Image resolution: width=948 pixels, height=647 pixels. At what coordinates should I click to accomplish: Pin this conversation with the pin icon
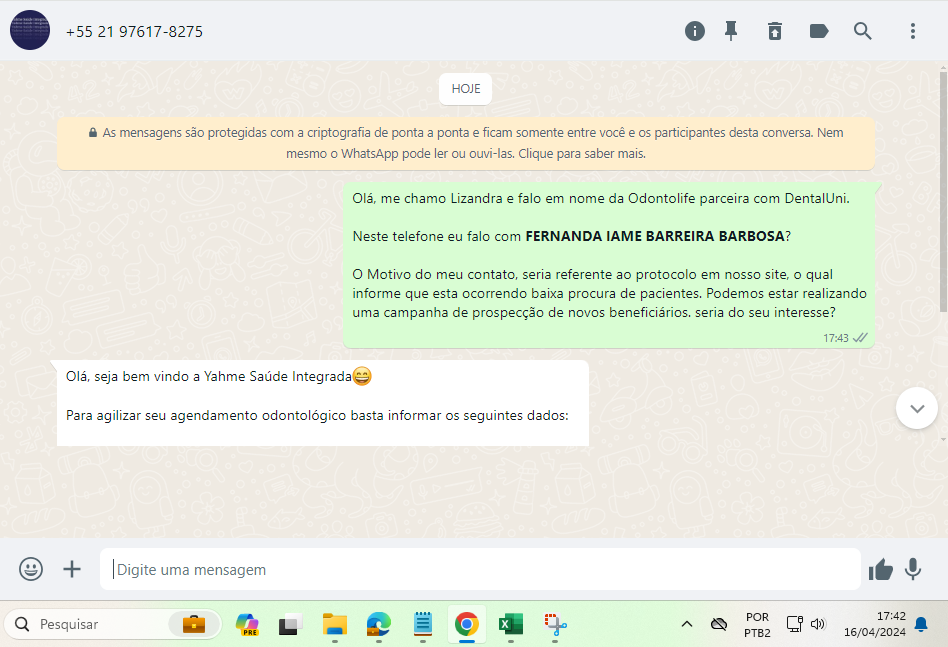731,31
